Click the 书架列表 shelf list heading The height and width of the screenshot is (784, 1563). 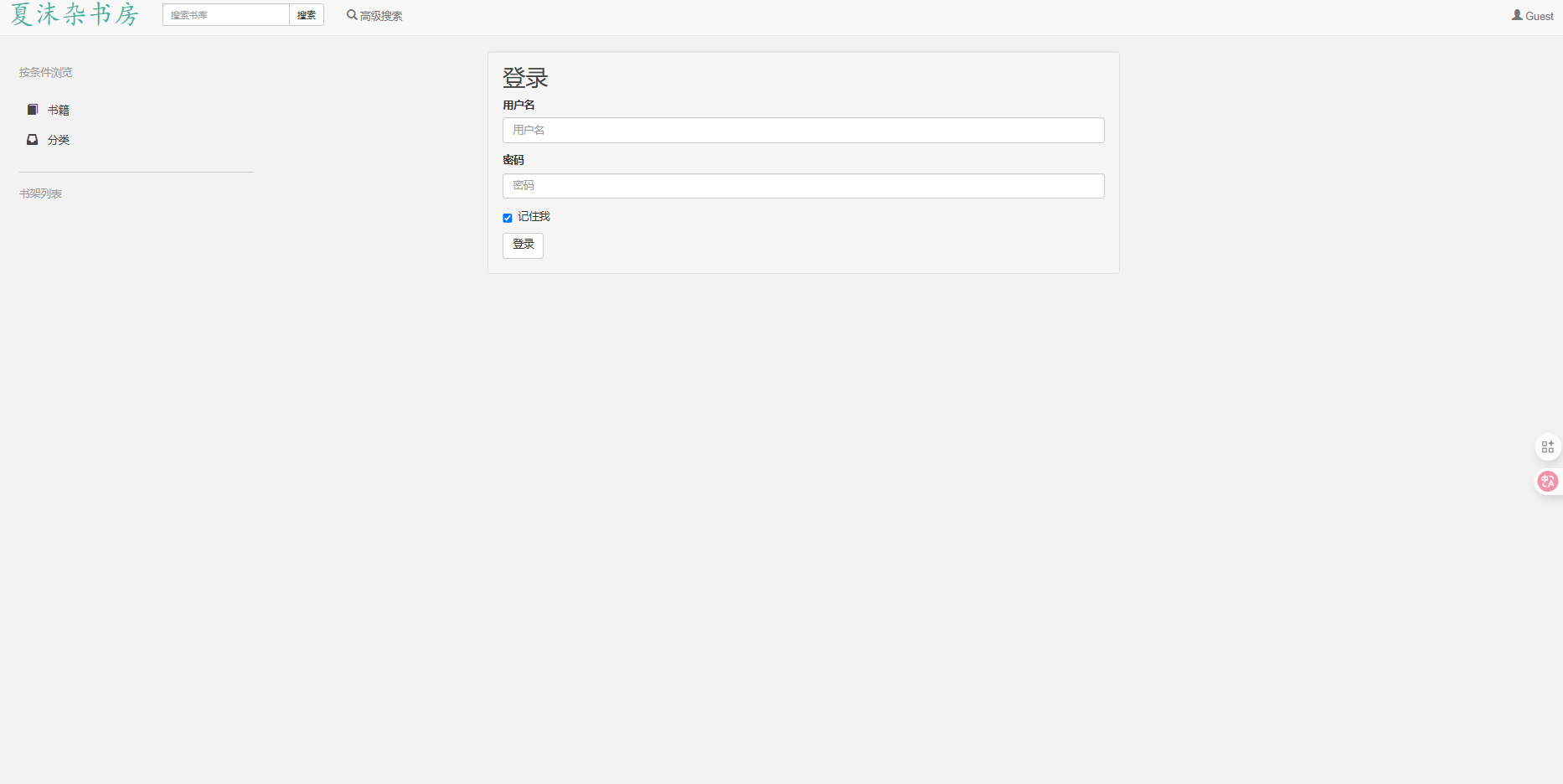[40, 193]
